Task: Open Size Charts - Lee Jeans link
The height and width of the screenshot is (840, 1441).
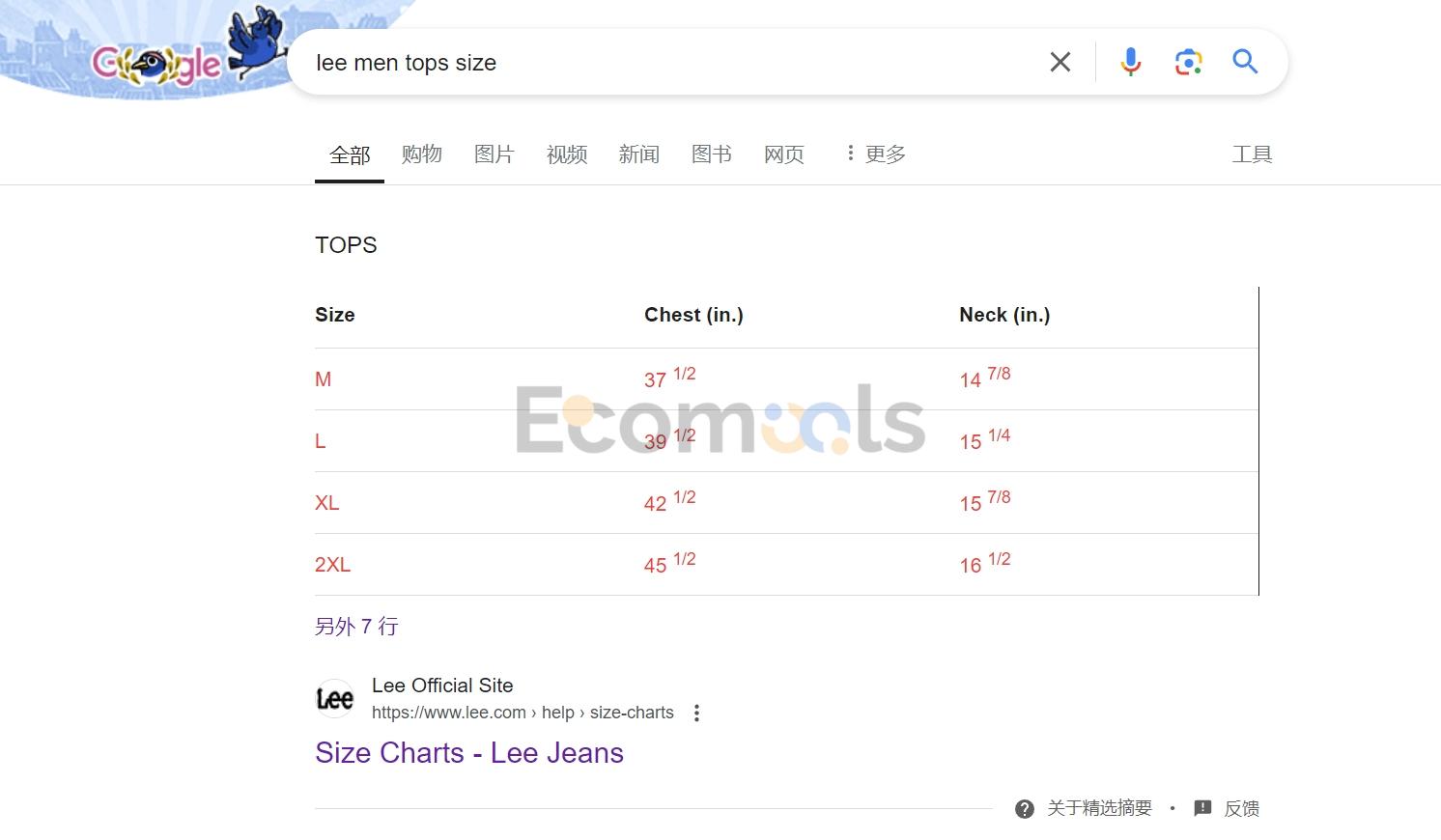Action: coord(469,752)
